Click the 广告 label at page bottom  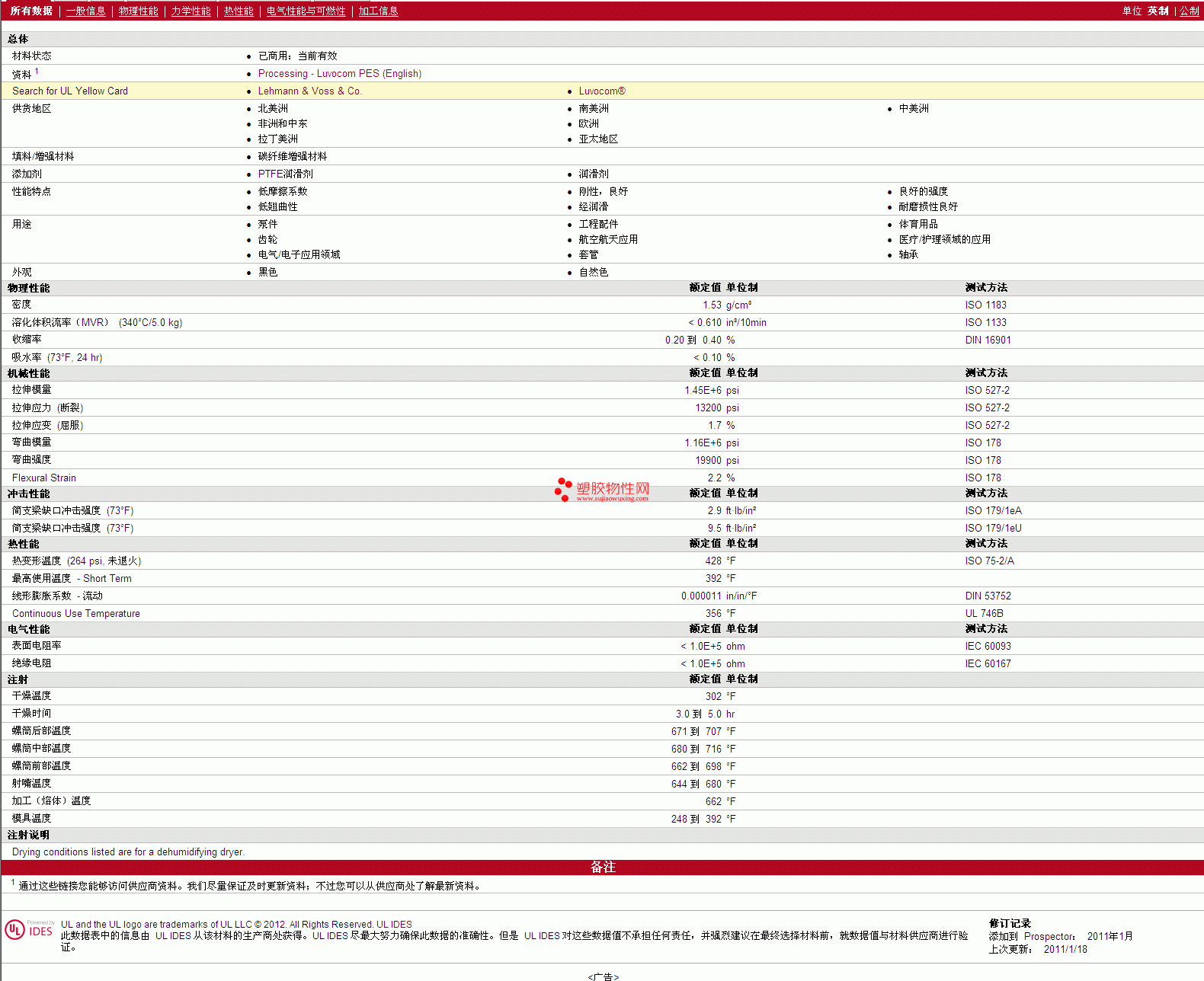(x=603, y=976)
